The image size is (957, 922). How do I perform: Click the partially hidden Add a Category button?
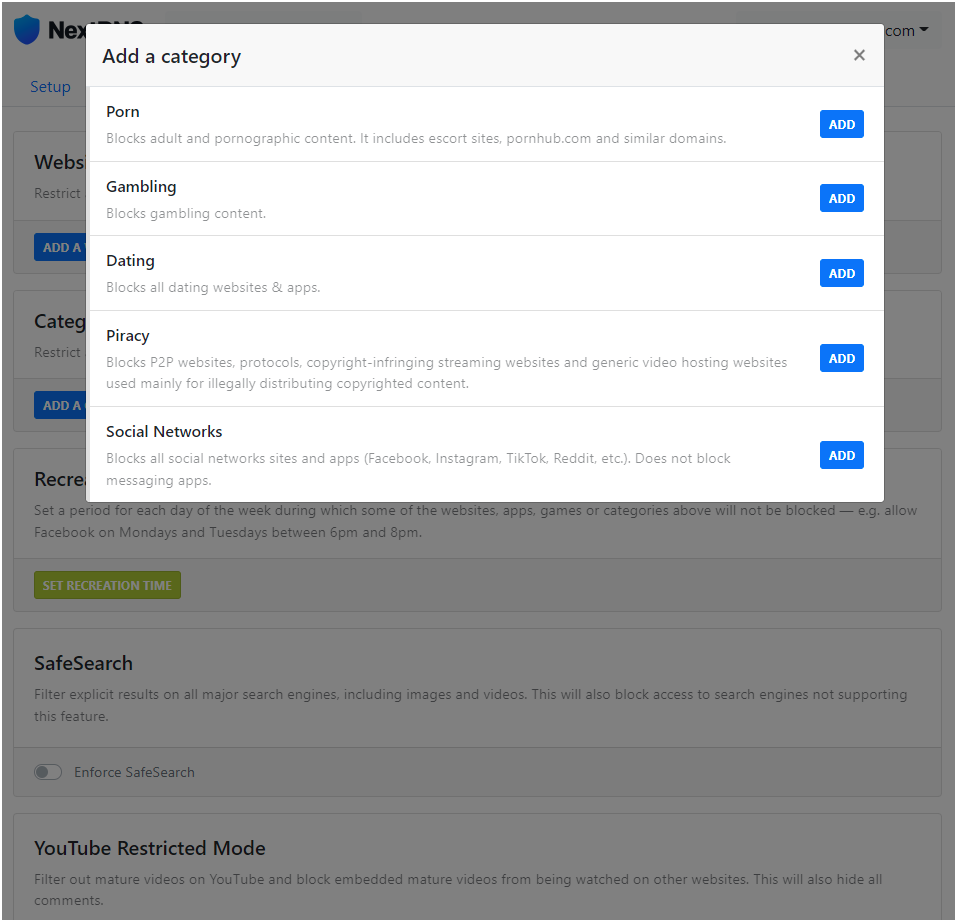point(59,405)
